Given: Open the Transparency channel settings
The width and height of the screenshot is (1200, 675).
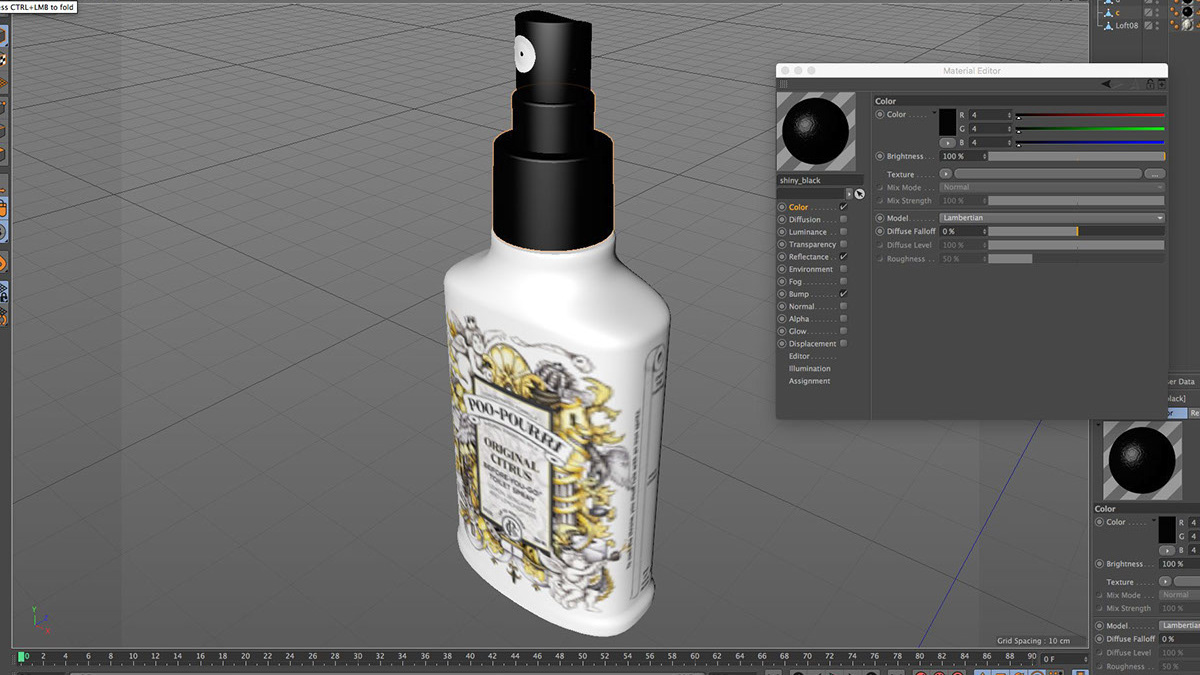Looking at the screenshot, I should coord(812,244).
